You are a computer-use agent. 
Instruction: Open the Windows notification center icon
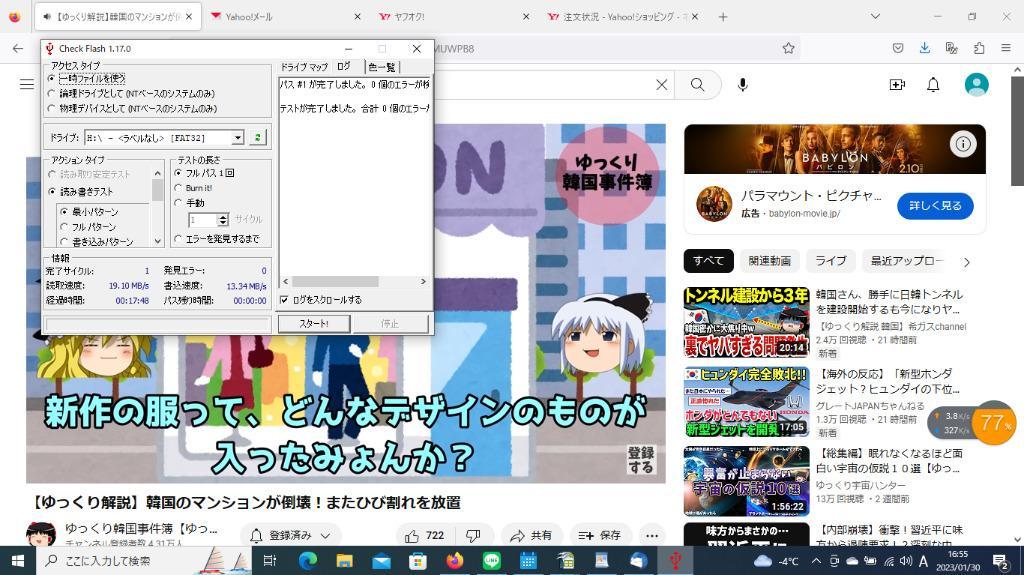1001,561
